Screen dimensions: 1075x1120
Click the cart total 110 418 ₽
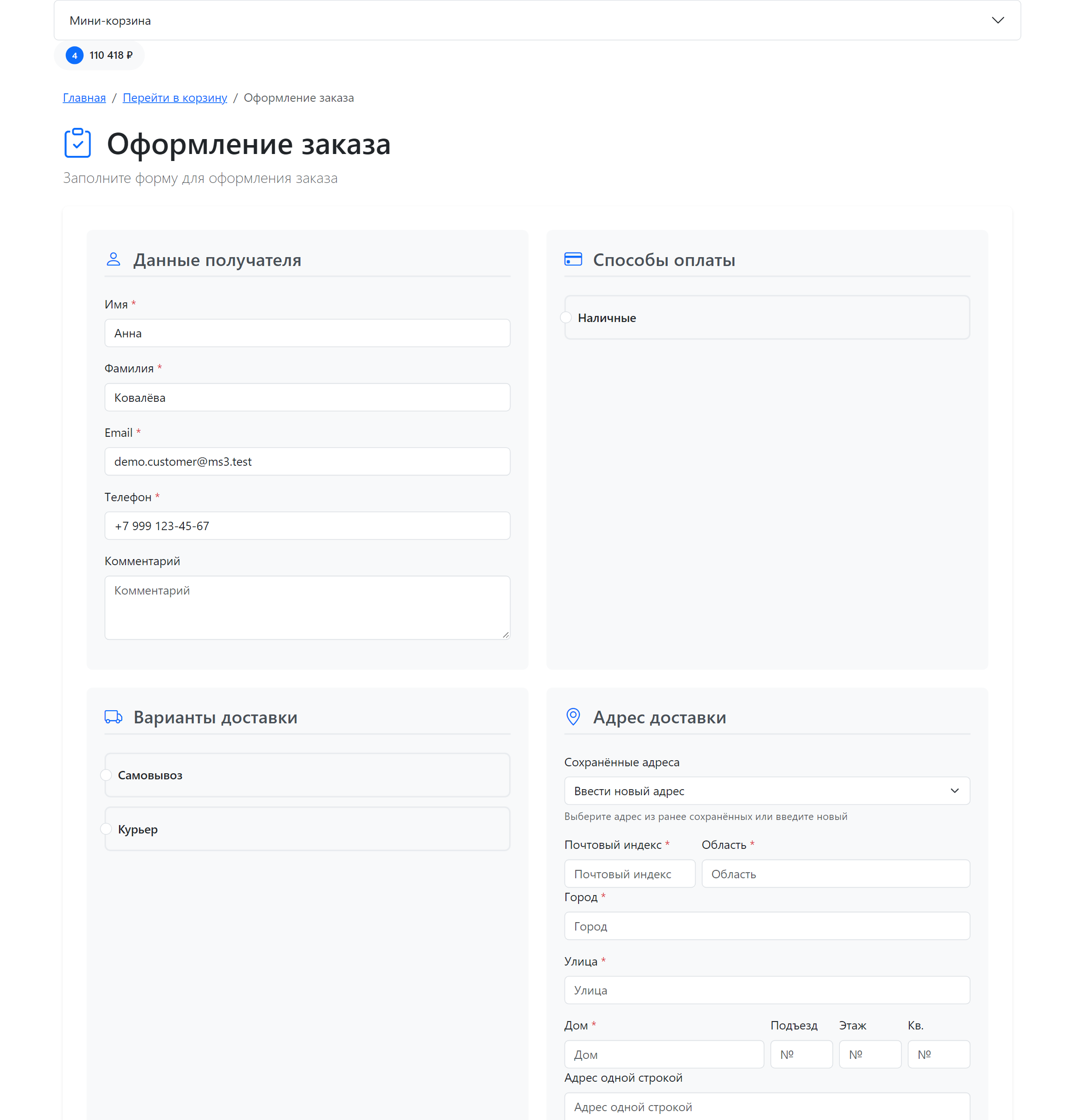click(111, 56)
